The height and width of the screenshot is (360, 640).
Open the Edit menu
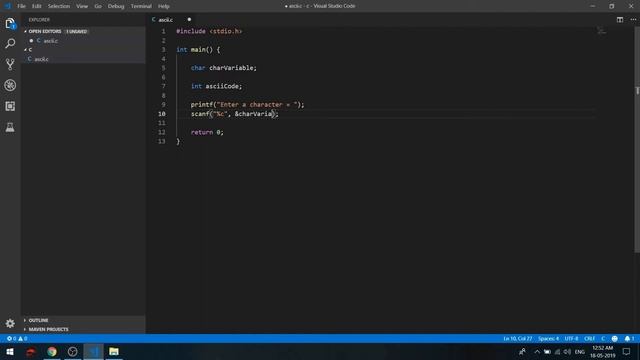click(x=37, y=6)
